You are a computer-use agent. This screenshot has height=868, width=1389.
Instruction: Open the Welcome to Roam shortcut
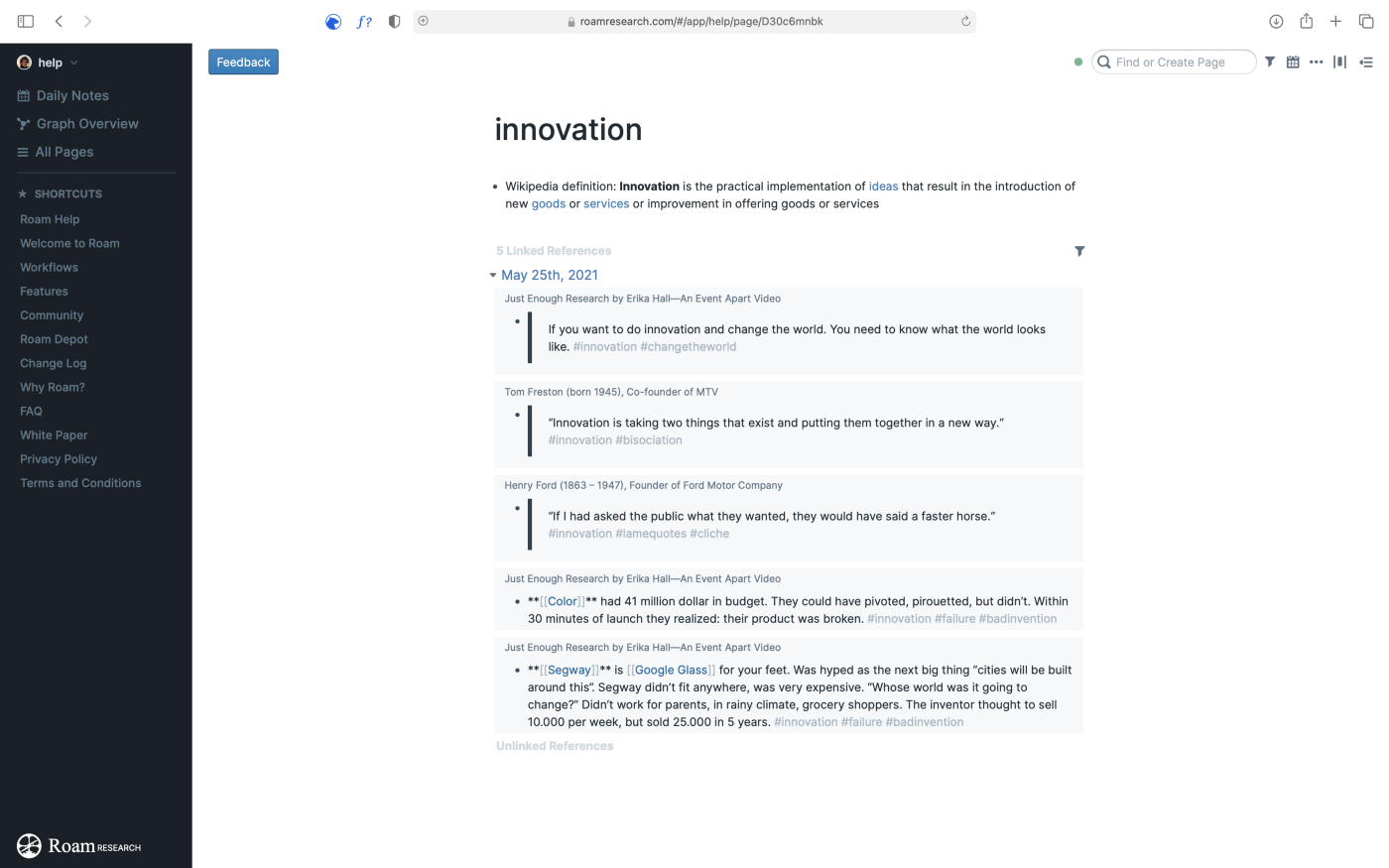pos(69,243)
